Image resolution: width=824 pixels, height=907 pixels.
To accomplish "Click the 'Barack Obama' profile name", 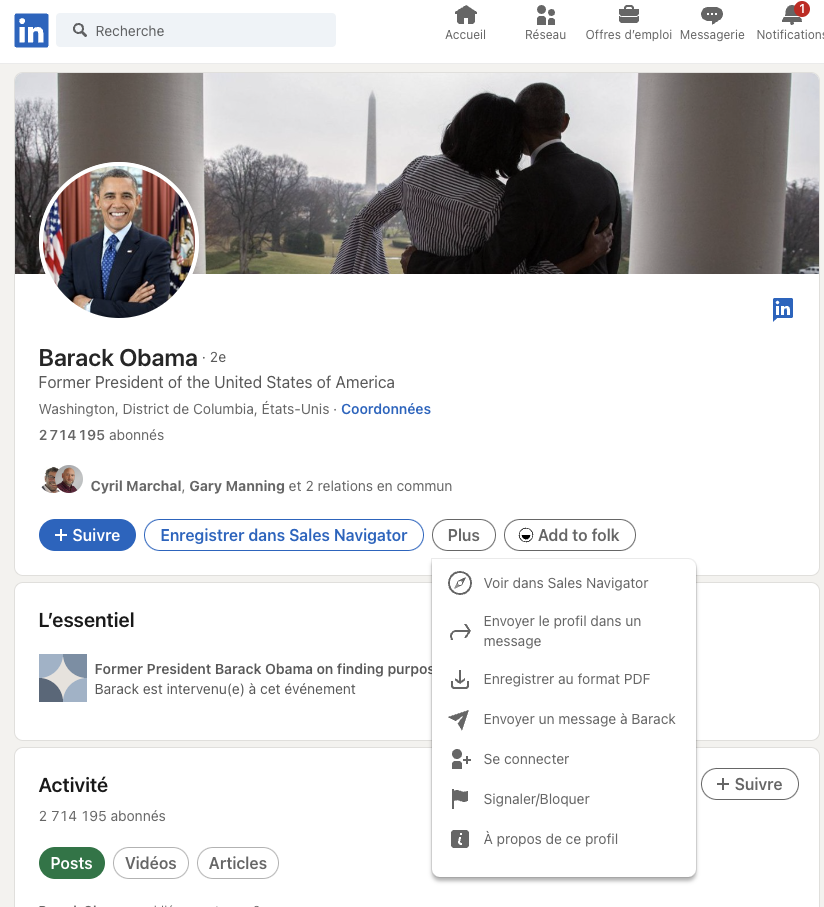I will 118,358.
